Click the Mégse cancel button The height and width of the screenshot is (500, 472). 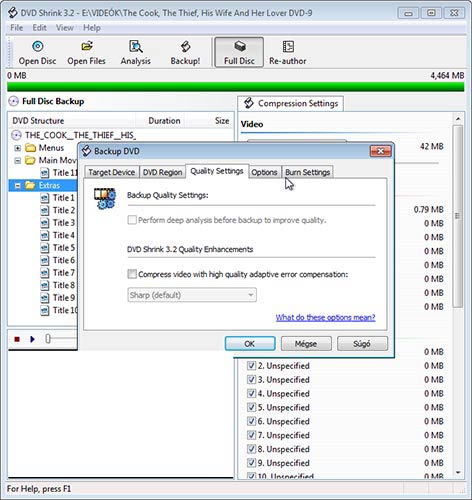point(306,343)
